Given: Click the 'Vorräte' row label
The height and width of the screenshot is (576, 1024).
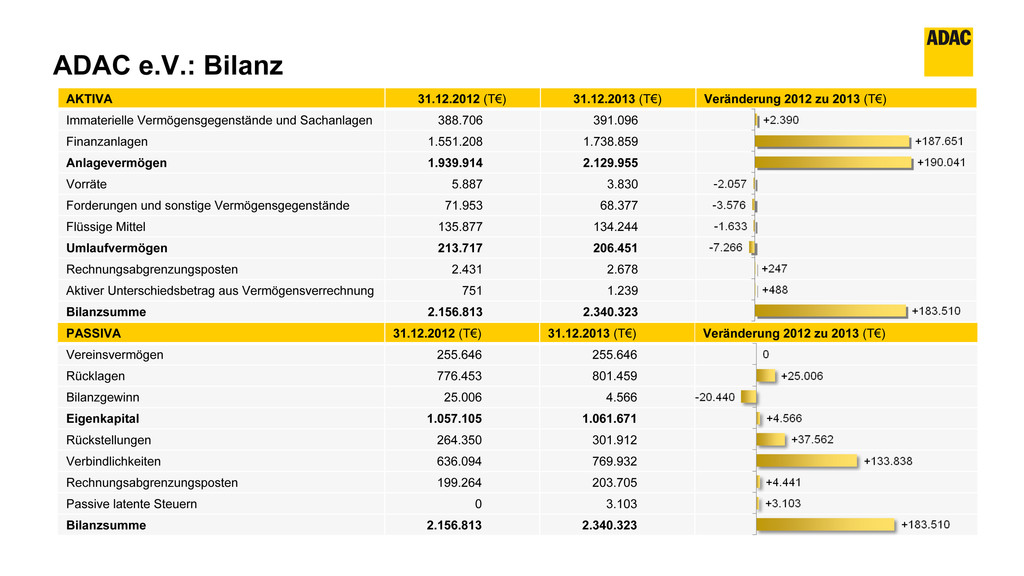Looking at the screenshot, I should point(86,184).
